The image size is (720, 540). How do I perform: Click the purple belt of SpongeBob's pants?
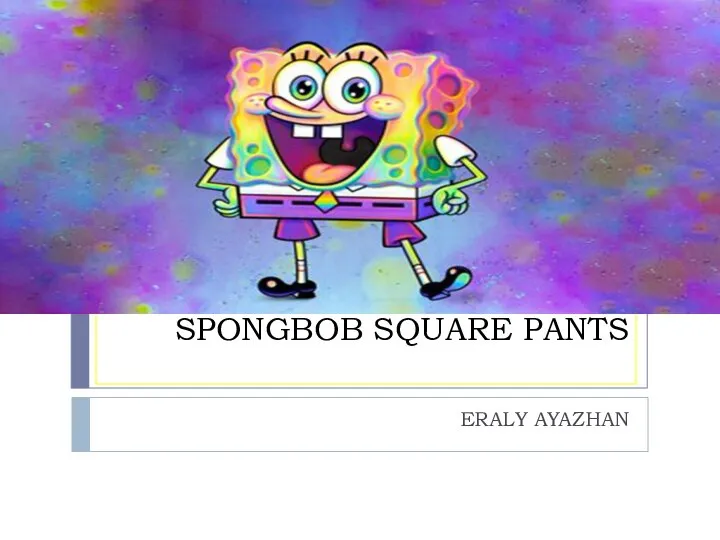[x=329, y=205]
